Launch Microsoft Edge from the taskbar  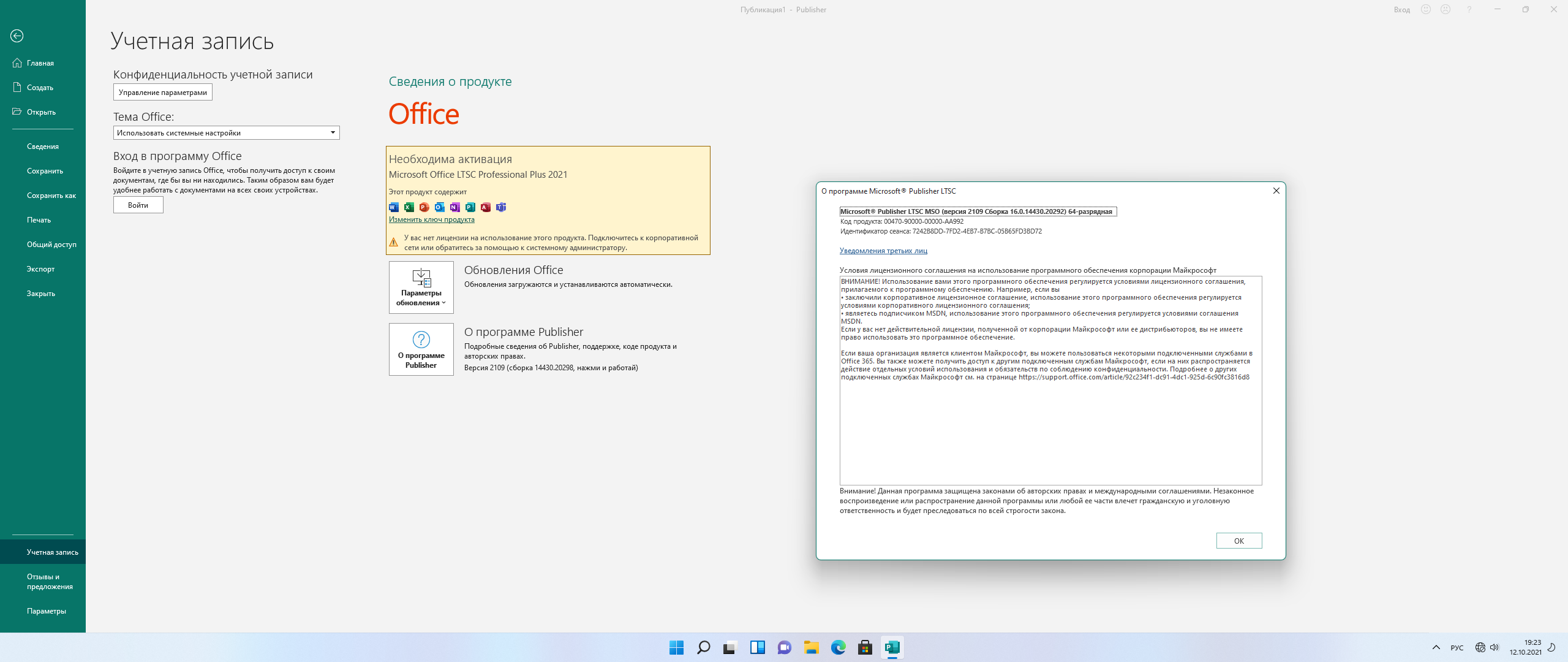[x=839, y=647]
